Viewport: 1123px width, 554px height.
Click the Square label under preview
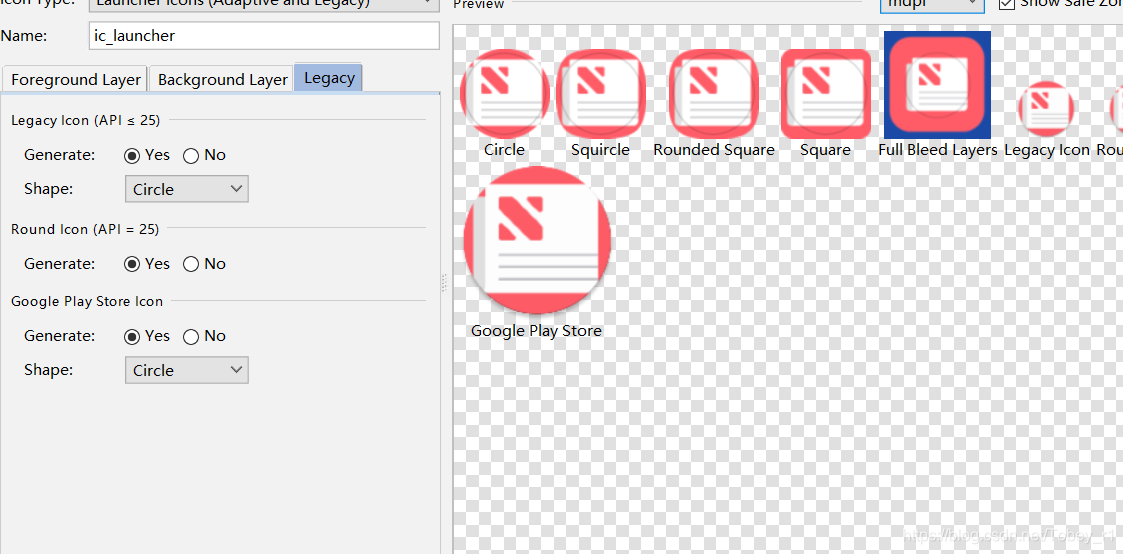(826, 150)
